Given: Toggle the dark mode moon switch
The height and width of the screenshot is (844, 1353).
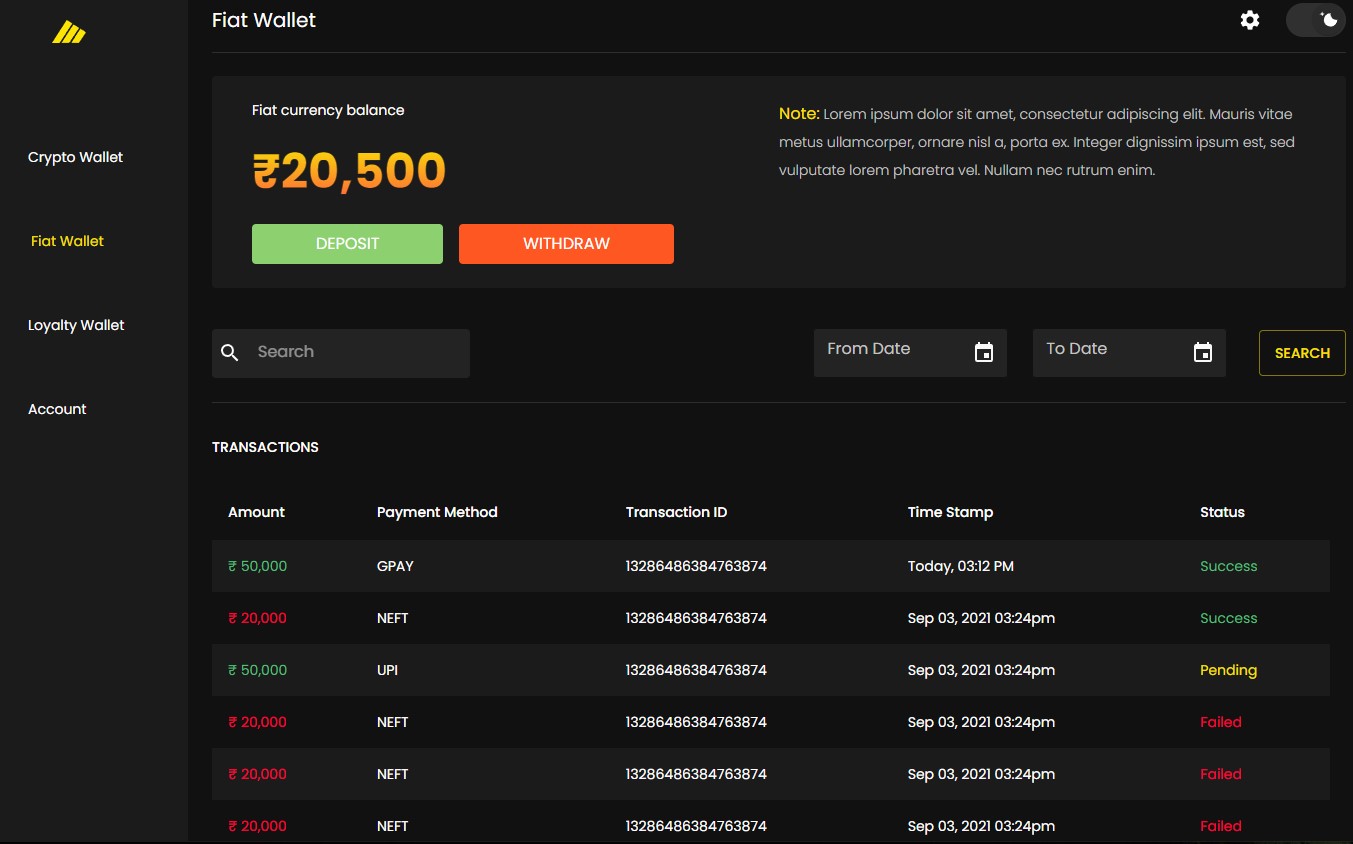Looking at the screenshot, I should (x=1315, y=20).
